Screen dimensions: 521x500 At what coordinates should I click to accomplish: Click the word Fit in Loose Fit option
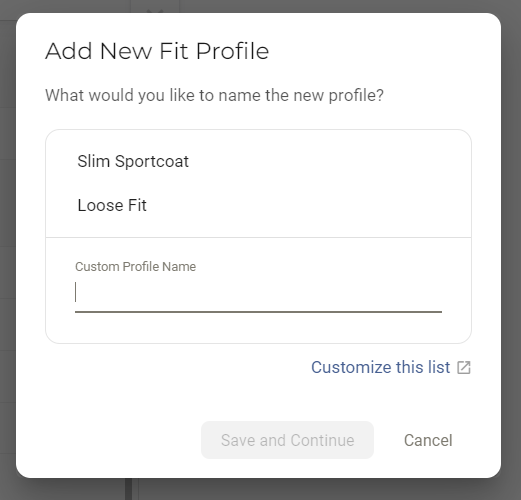coord(137,205)
